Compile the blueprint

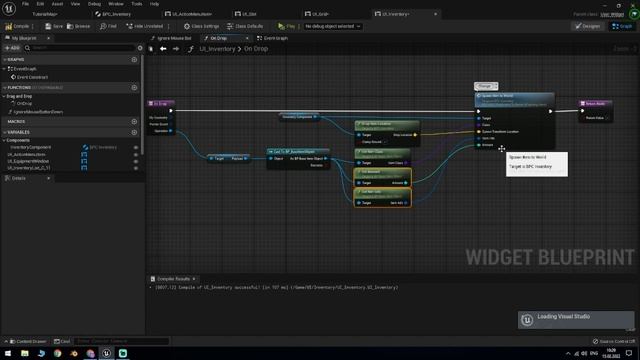(x=17, y=26)
